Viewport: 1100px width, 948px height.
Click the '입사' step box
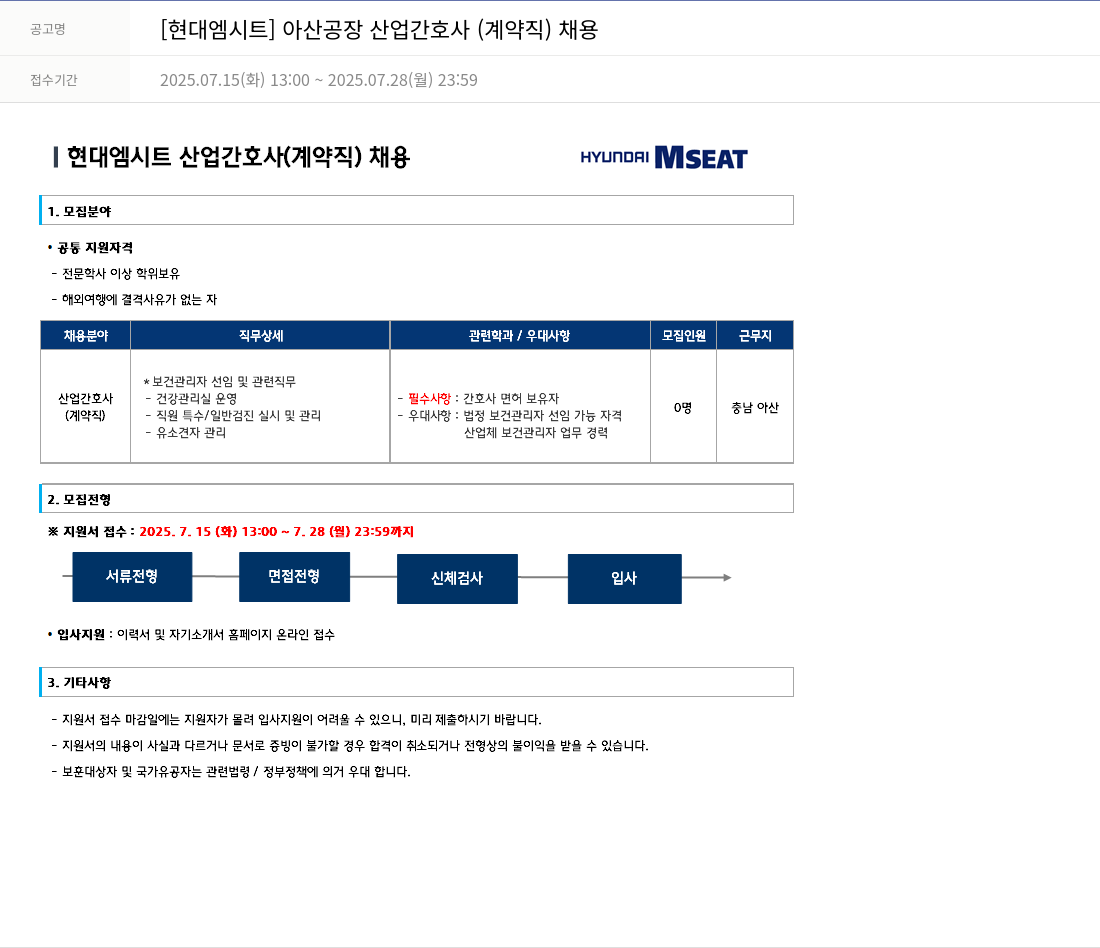(x=624, y=579)
